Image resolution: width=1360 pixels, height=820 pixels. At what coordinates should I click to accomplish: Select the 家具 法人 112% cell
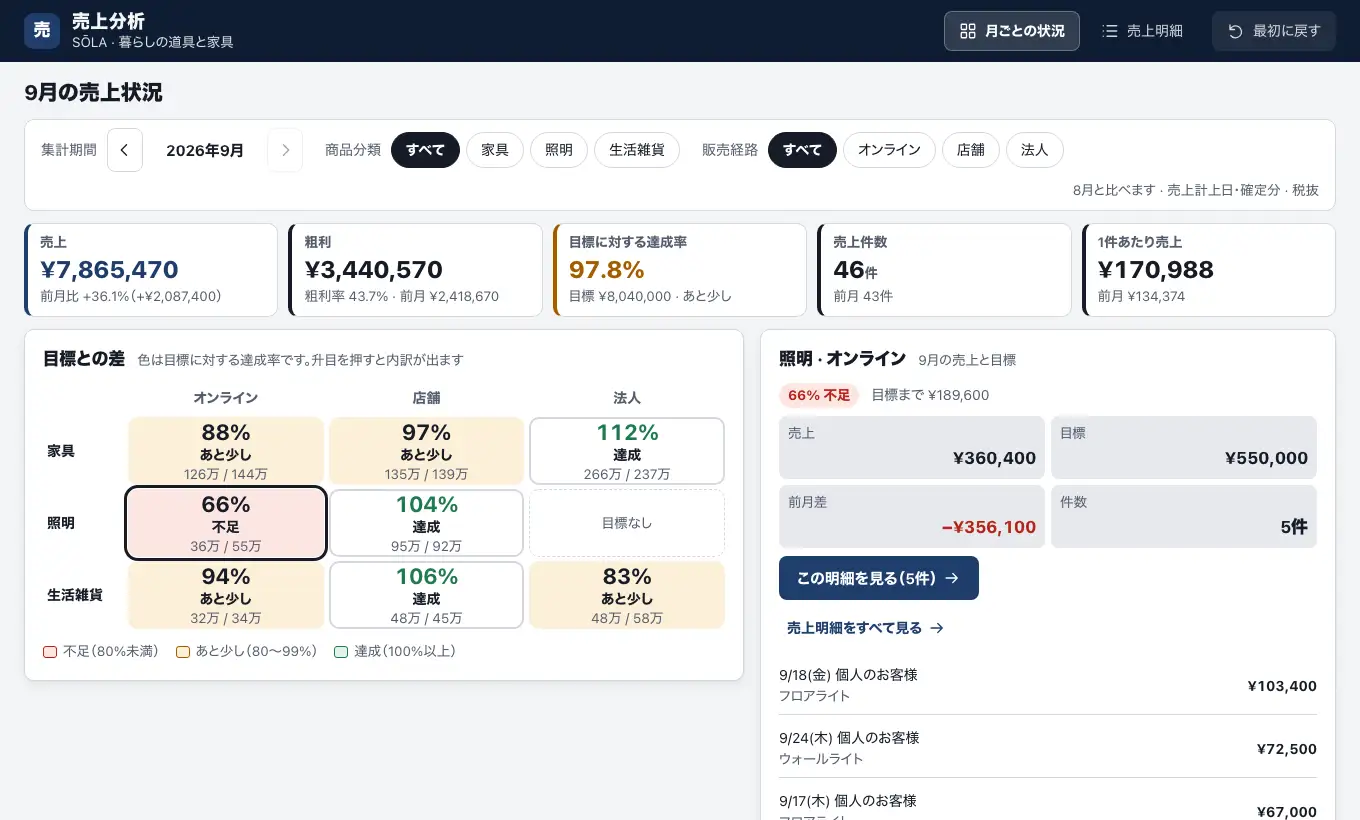pos(627,451)
